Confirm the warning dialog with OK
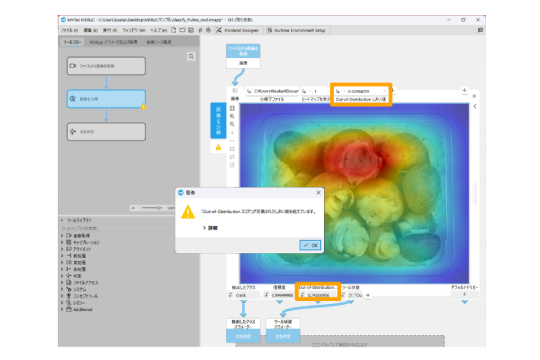The height and width of the screenshot is (360, 540). pyautogui.click(x=310, y=245)
